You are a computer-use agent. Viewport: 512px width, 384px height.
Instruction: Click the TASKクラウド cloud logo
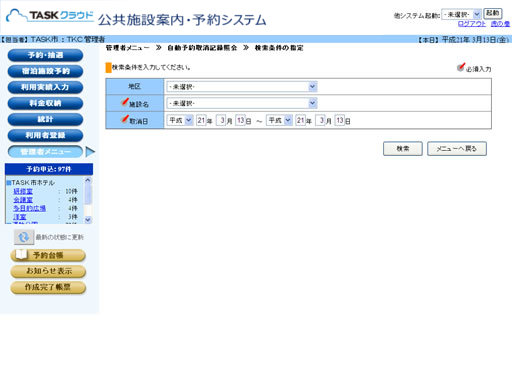pyautogui.click(x=50, y=15)
